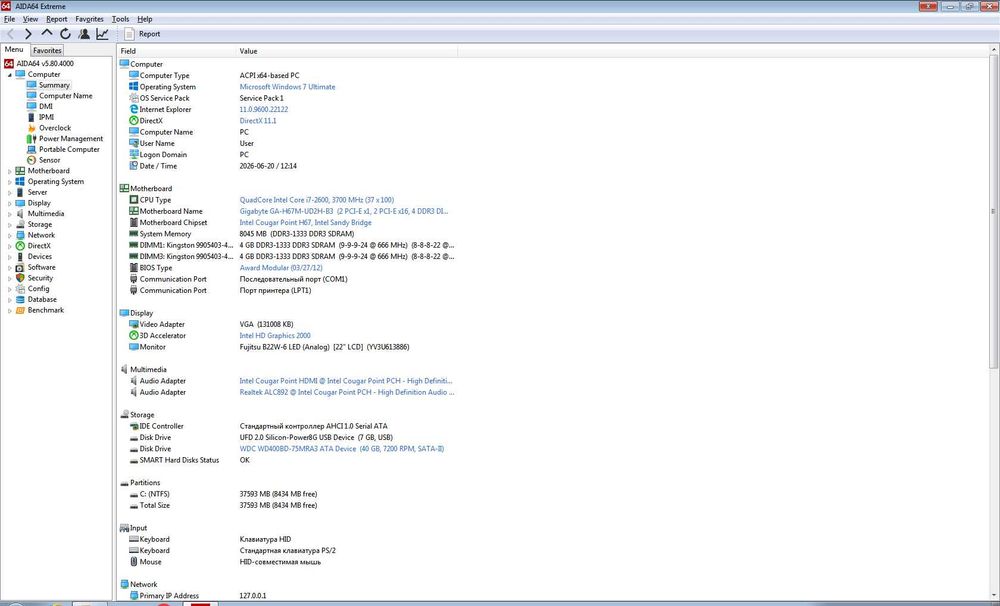The width and height of the screenshot is (1000, 606).
Task: Open Gigabyte GA-H67M-UD2H-B3 link
Action: click(x=344, y=211)
